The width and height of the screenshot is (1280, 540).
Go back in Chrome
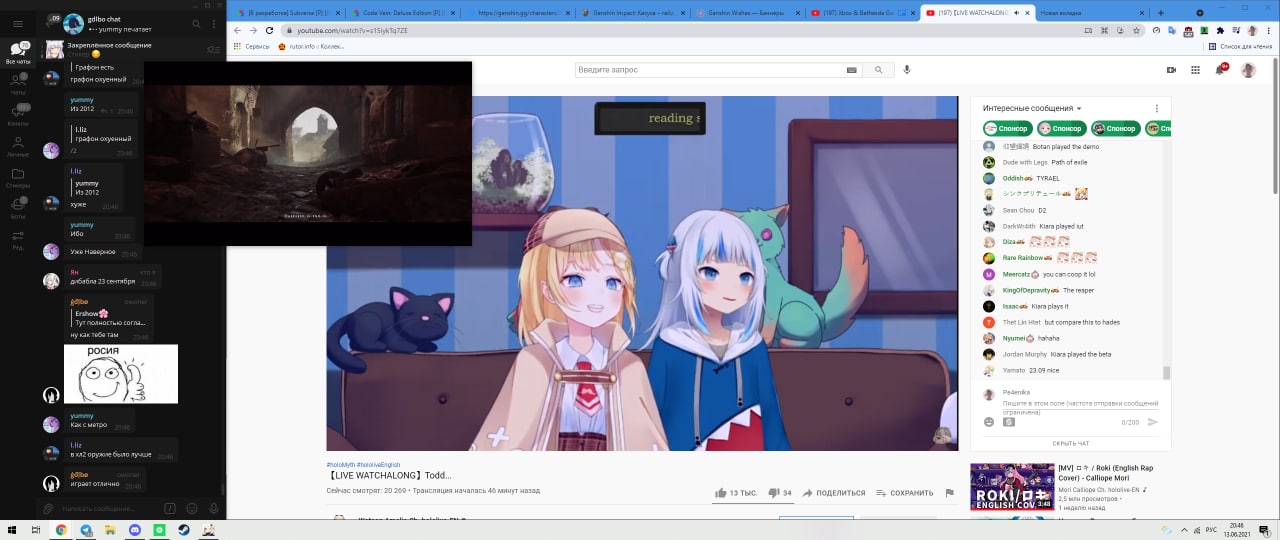pyautogui.click(x=237, y=31)
